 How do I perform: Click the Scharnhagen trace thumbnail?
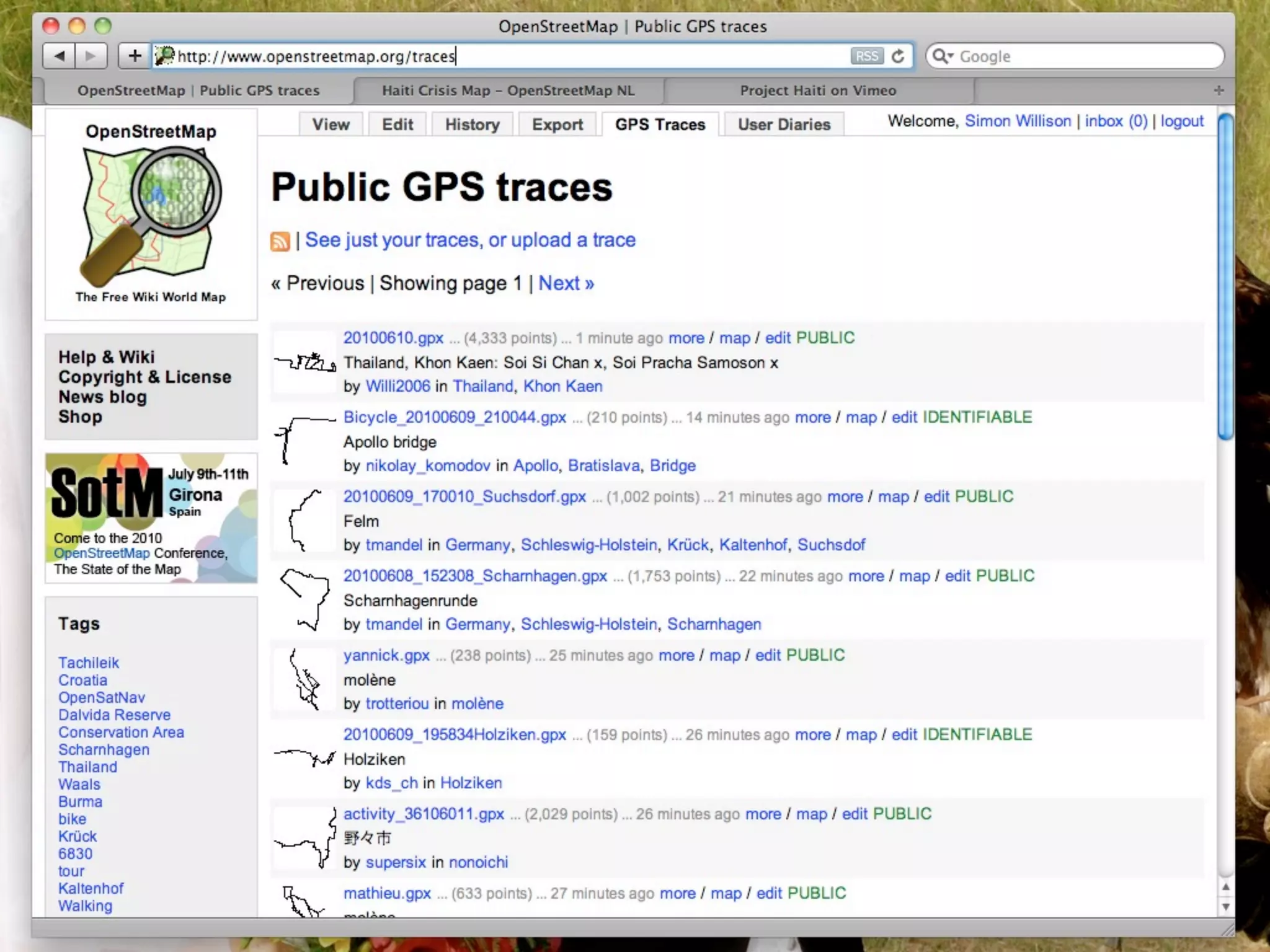(304, 599)
